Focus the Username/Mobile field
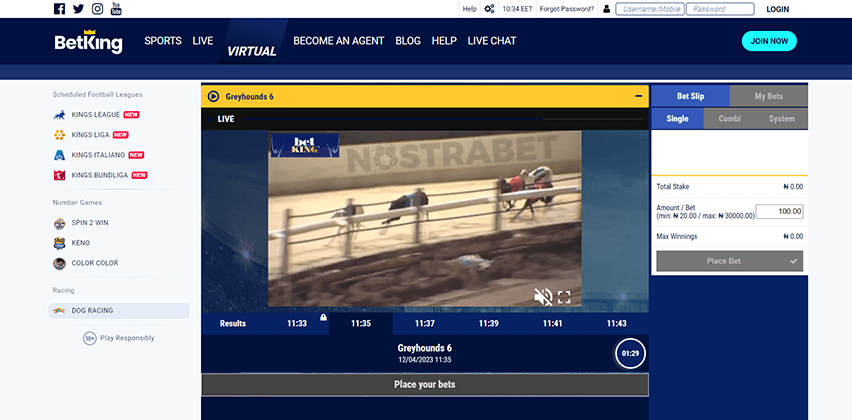852x420 pixels. click(x=650, y=9)
